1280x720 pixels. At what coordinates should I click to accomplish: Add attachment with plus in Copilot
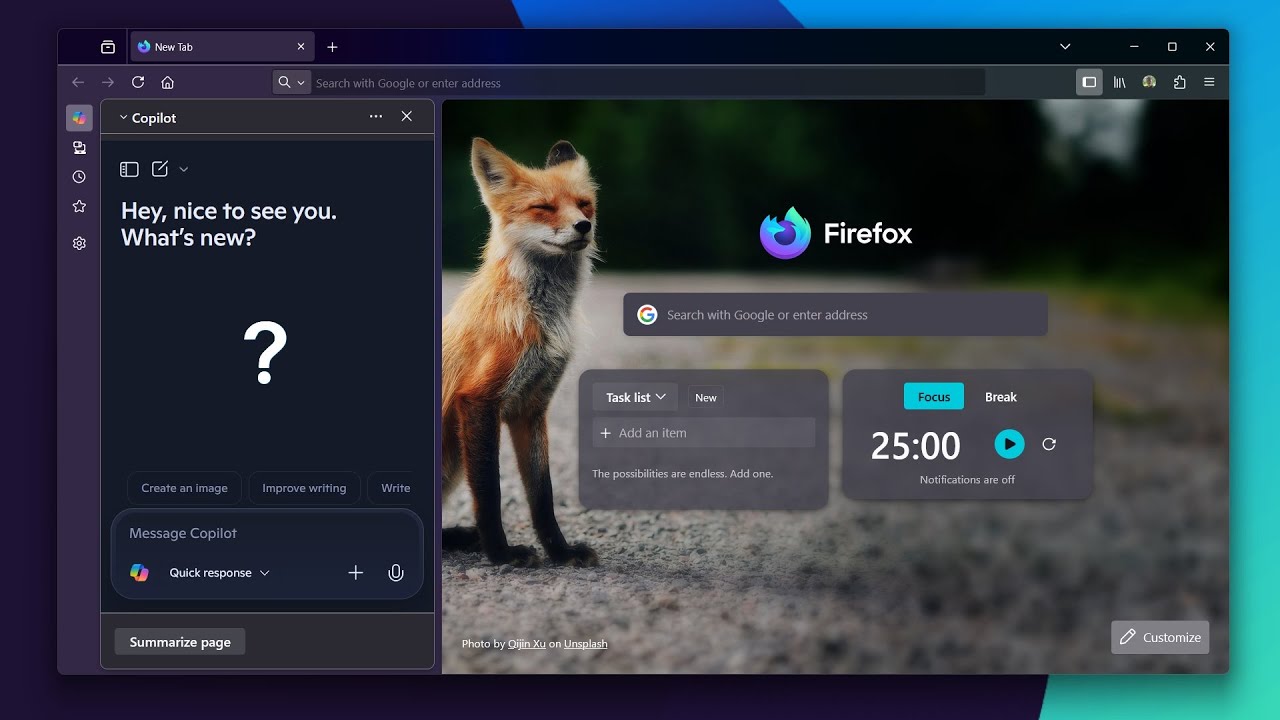tap(355, 573)
